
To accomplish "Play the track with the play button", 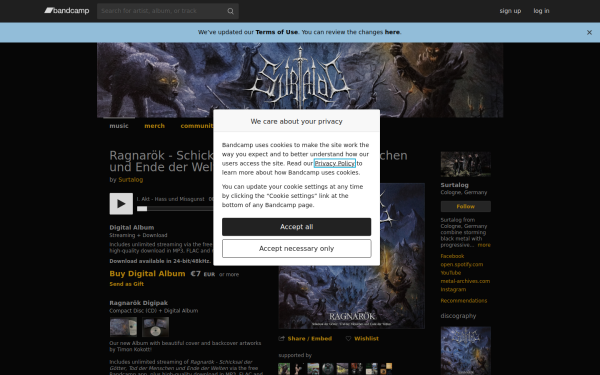I will click(x=121, y=204).
